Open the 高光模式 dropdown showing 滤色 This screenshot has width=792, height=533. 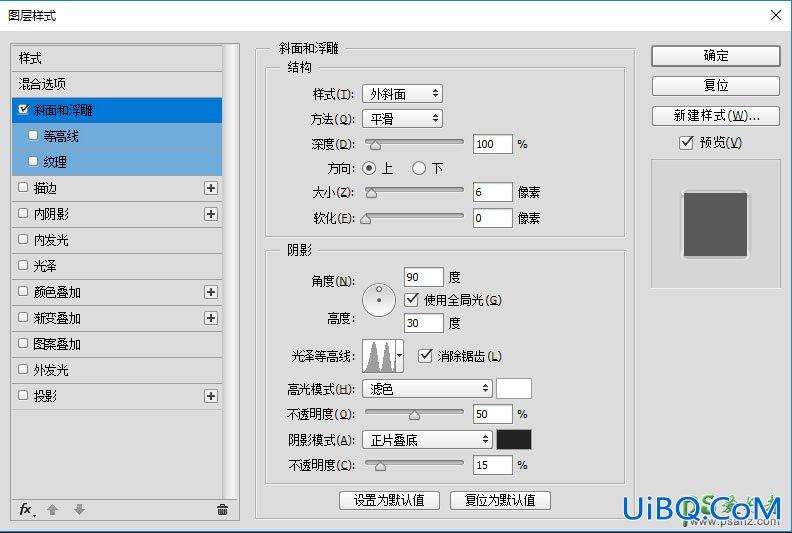click(427, 389)
